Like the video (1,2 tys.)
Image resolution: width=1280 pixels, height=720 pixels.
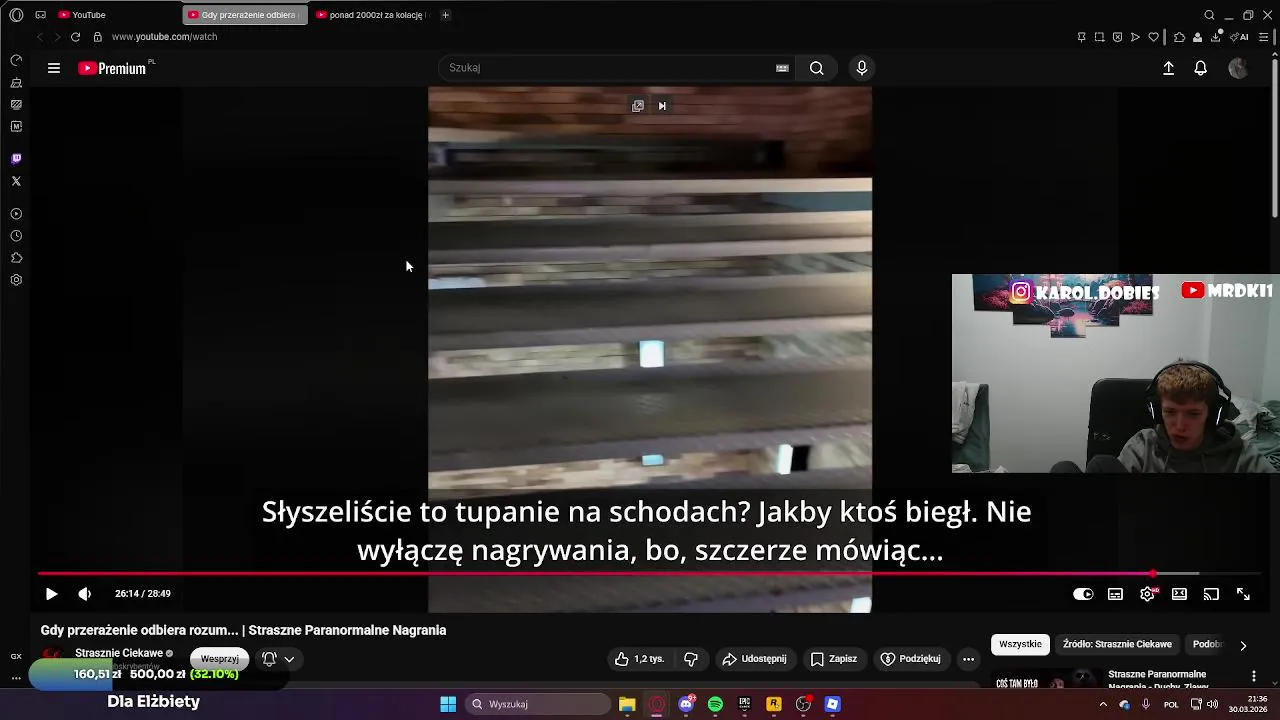[639, 659]
